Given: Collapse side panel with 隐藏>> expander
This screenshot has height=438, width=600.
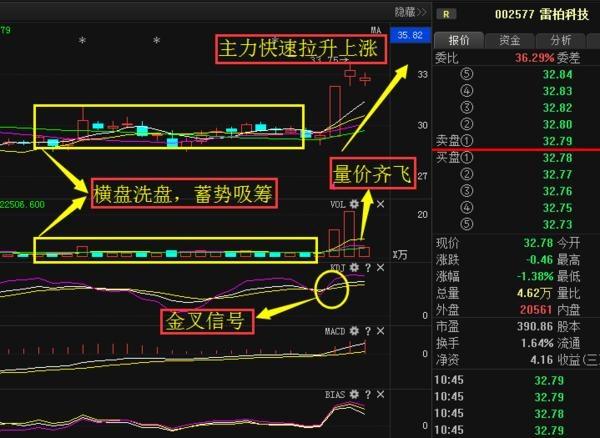Looking at the screenshot, I should point(410,12).
